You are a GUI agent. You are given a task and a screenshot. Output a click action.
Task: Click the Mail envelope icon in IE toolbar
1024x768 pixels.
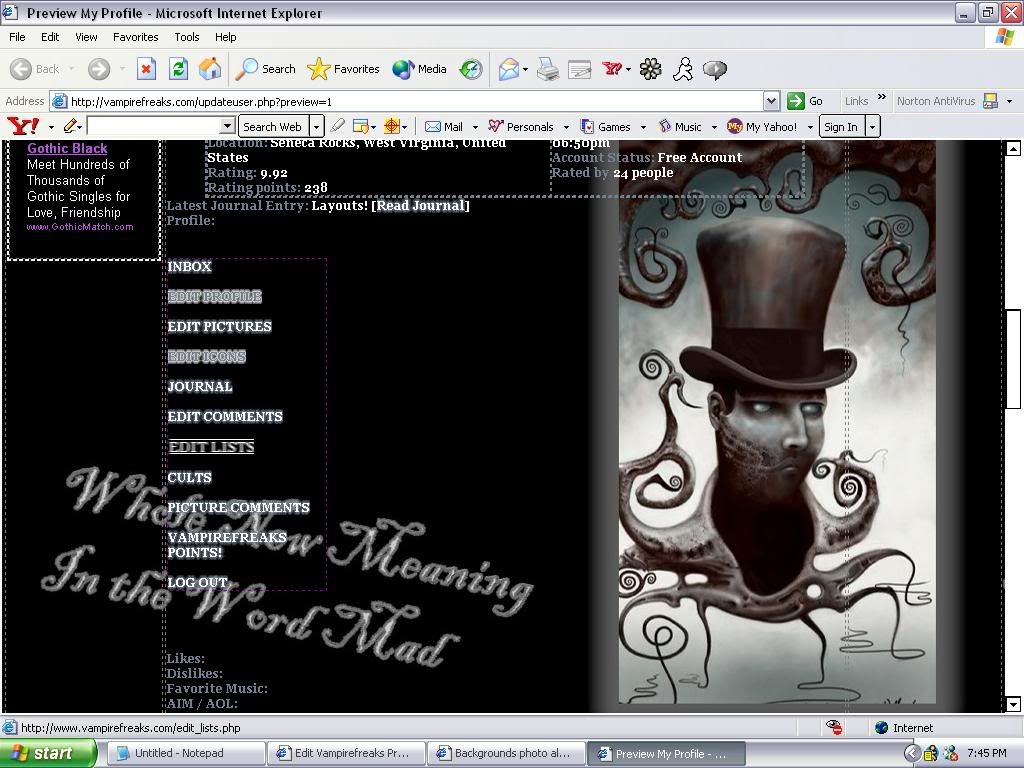(x=508, y=69)
